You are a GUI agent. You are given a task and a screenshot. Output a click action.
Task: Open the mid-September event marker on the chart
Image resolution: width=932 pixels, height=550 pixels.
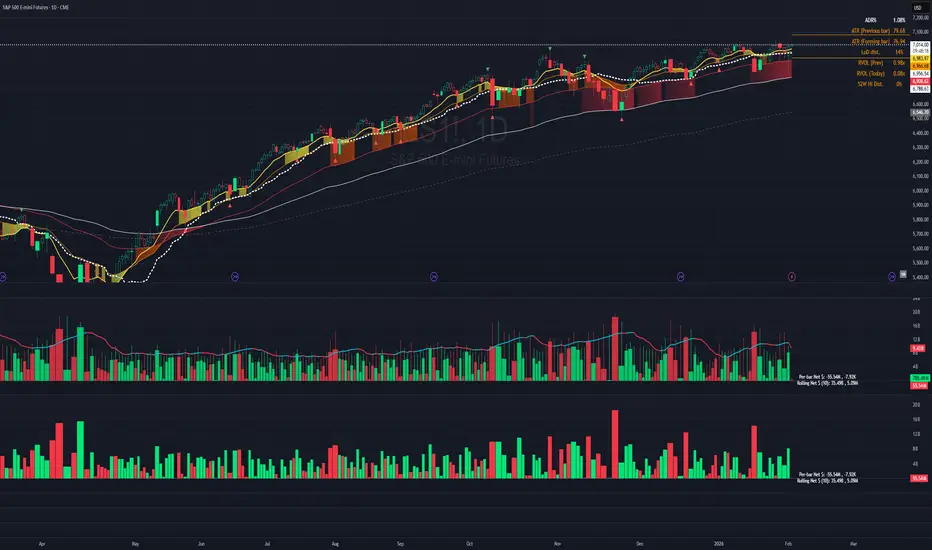(433, 276)
